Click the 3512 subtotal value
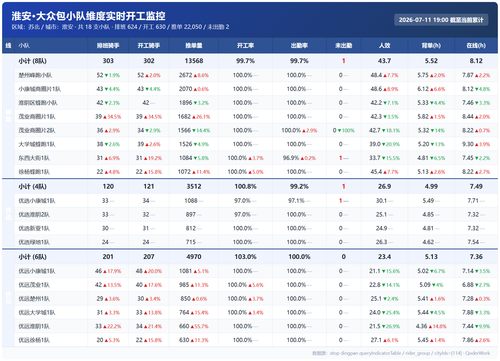 pyautogui.click(x=194, y=187)
